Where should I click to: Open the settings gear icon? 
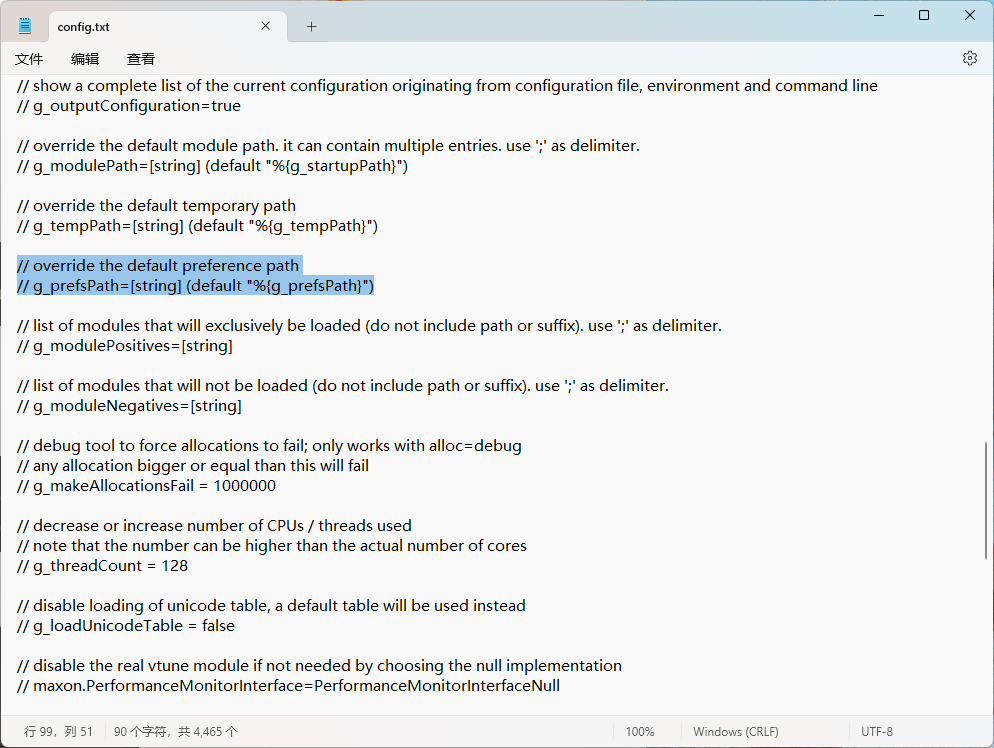(969, 58)
